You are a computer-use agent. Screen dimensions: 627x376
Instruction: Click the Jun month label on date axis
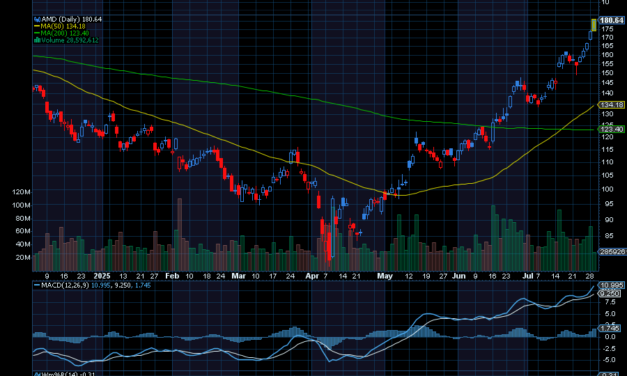click(459, 276)
